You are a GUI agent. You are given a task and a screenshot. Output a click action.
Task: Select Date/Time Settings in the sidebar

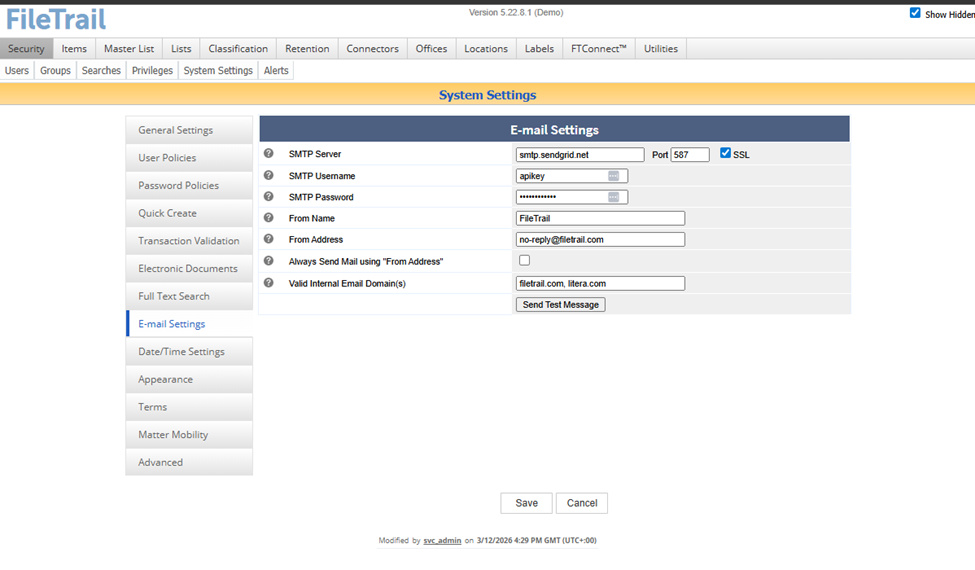coord(189,351)
